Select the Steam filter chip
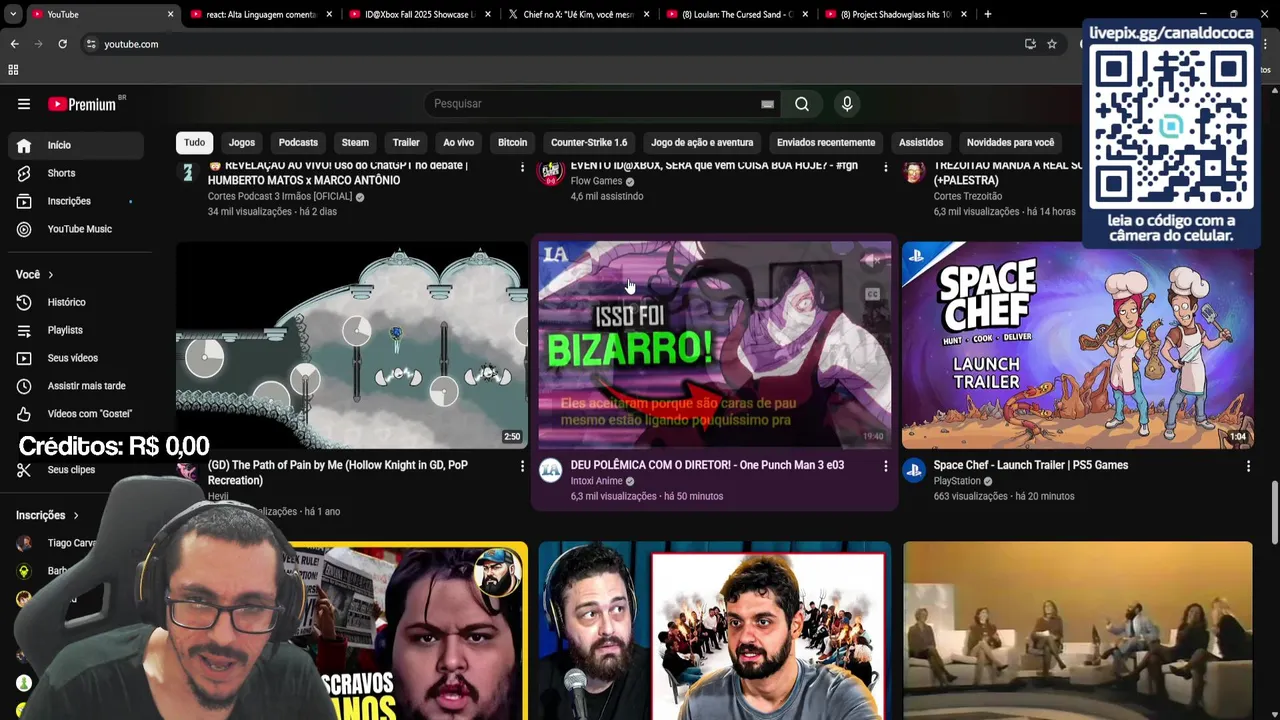 (x=355, y=142)
